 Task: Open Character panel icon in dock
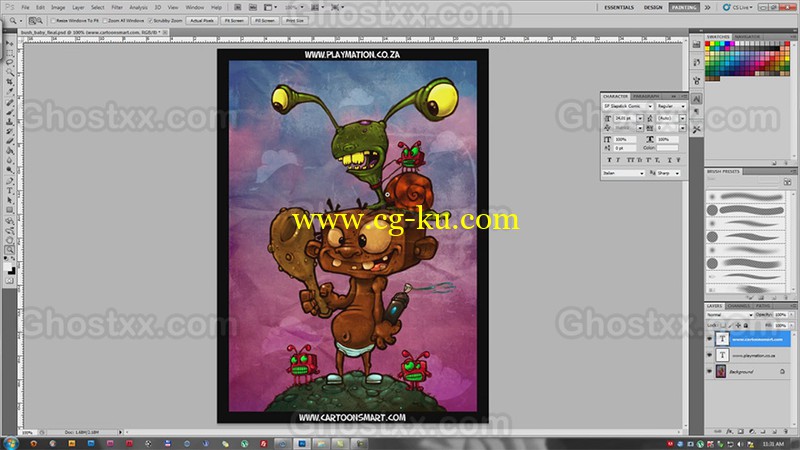pyautogui.click(x=696, y=99)
